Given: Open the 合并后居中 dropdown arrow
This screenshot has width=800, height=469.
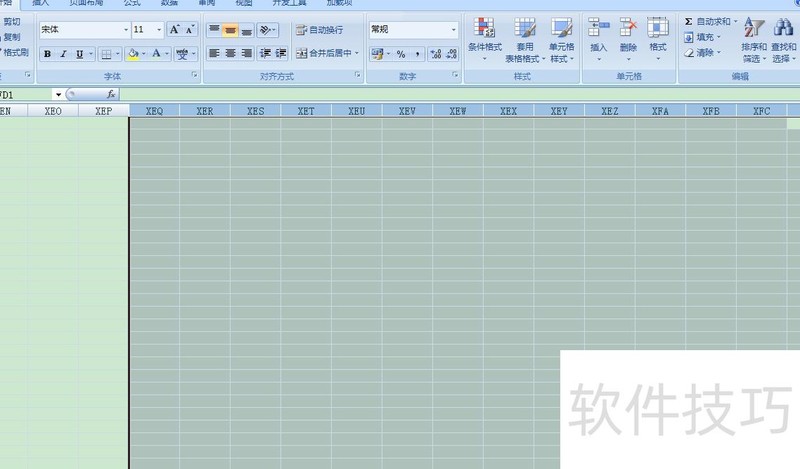Looking at the screenshot, I should 357,53.
